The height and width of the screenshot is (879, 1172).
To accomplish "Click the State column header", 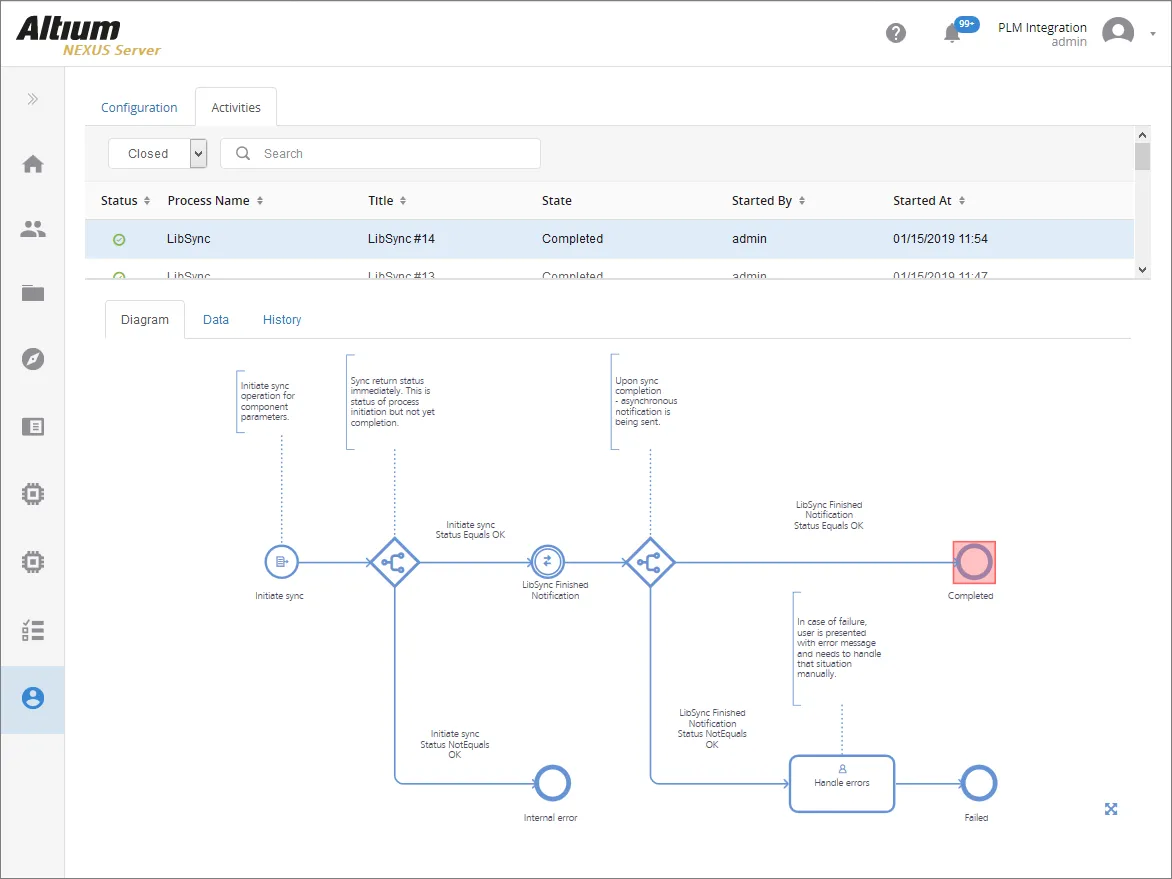I will 557,200.
